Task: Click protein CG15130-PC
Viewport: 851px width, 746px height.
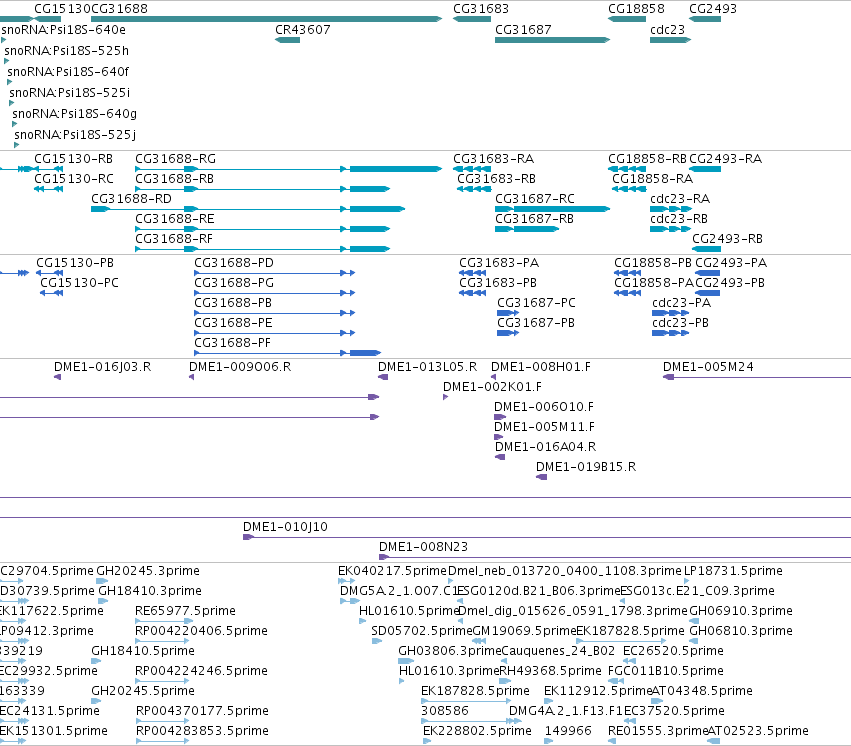Action: click(52, 294)
